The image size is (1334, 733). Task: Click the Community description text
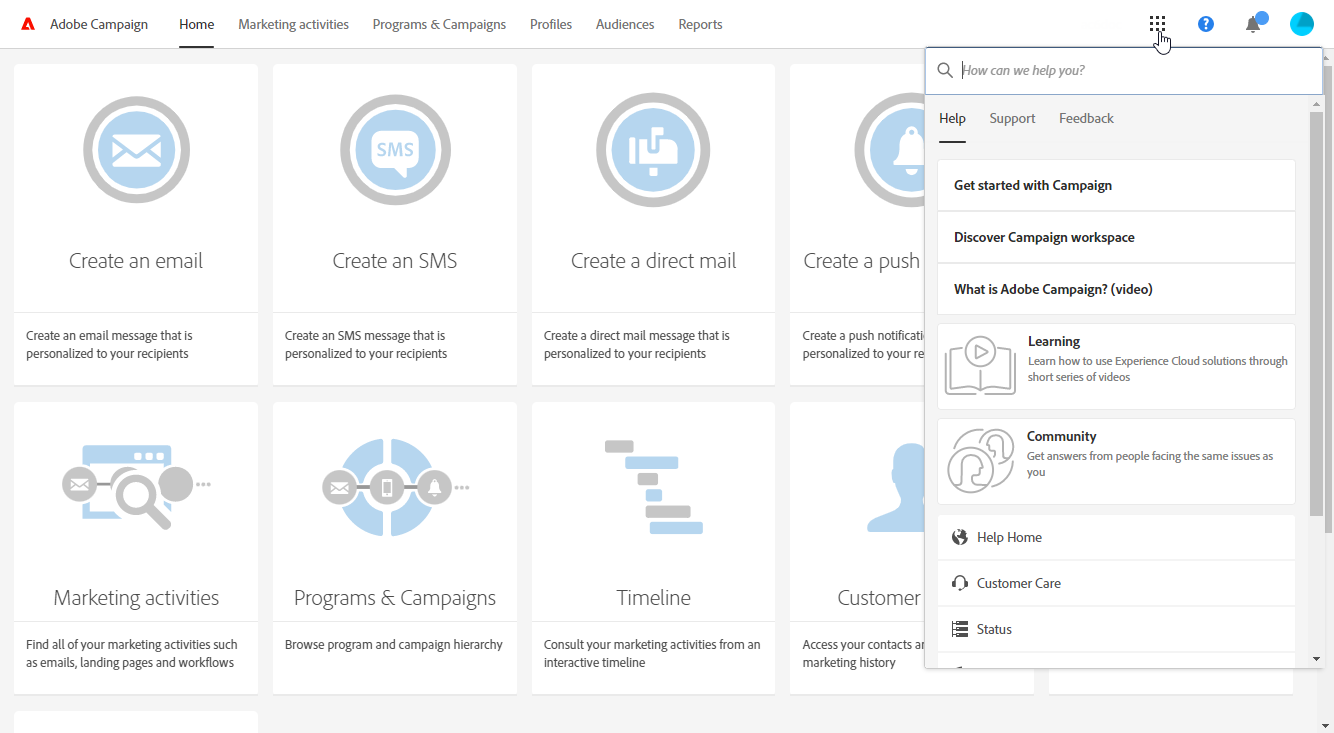click(1150, 464)
